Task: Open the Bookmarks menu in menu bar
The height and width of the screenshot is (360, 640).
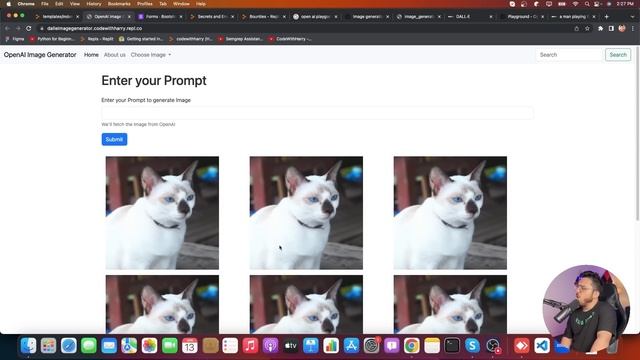Action: pyautogui.click(x=119, y=4)
